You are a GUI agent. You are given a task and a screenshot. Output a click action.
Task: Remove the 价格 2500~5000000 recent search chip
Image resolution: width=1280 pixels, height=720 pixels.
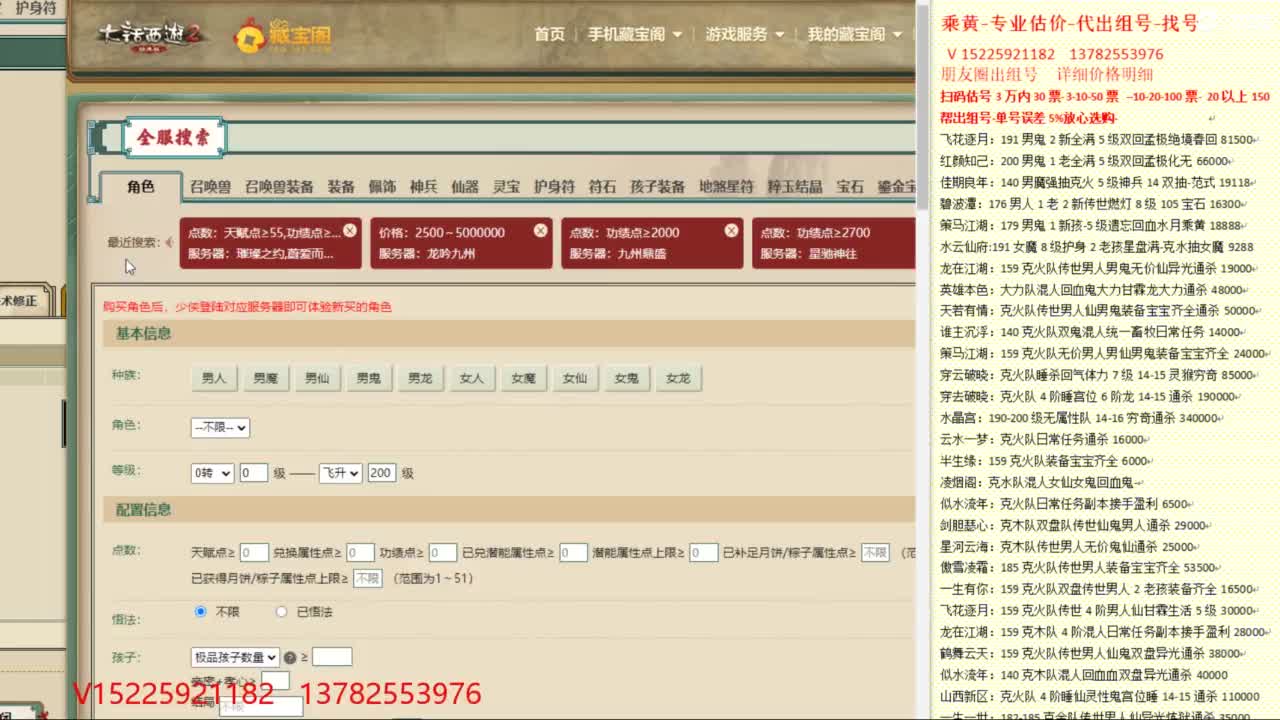tap(540, 231)
